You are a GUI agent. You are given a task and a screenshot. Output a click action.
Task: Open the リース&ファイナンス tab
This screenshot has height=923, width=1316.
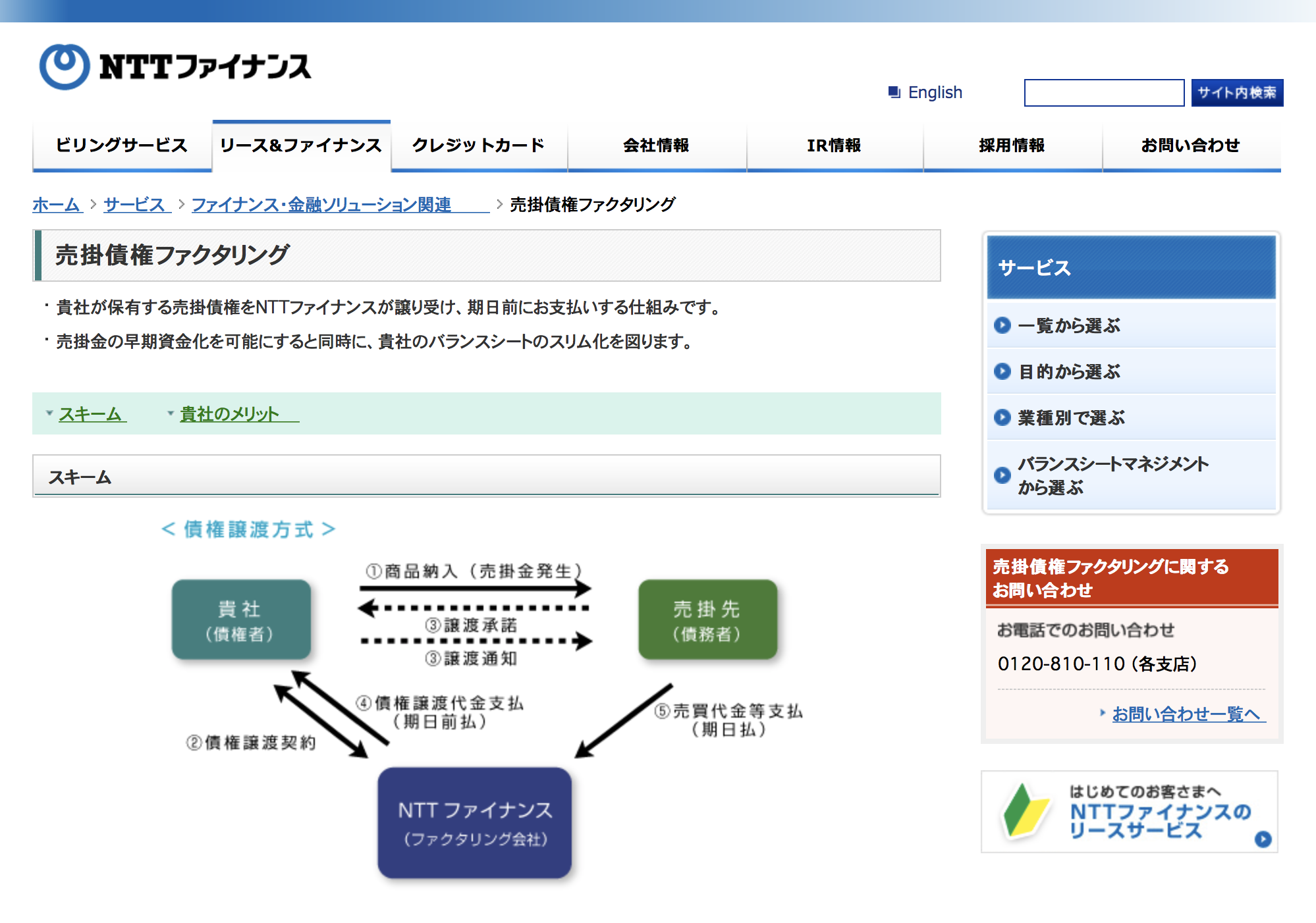tap(301, 145)
